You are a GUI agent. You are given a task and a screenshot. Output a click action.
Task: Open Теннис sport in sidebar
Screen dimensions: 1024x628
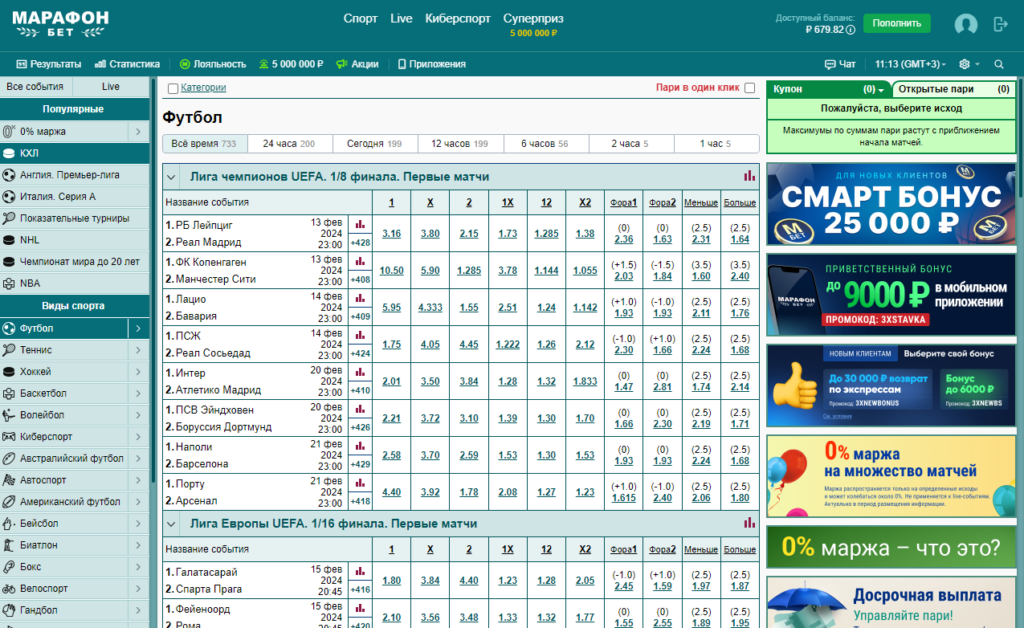point(63,350)
